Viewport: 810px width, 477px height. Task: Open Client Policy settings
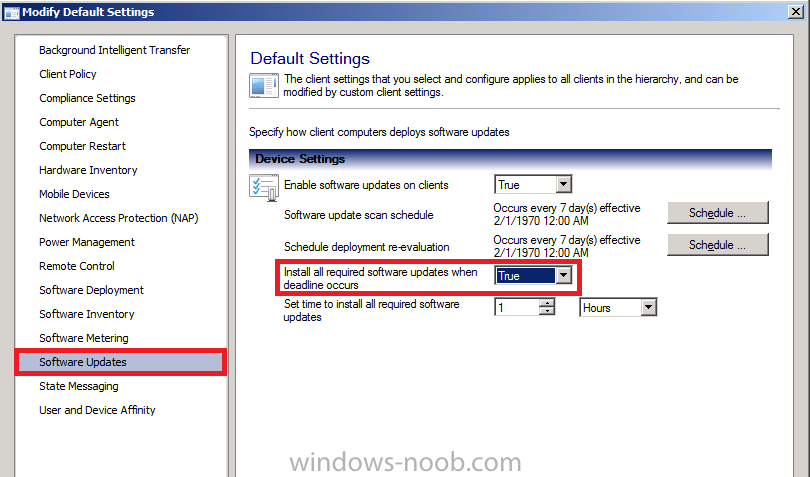point(68,74)
